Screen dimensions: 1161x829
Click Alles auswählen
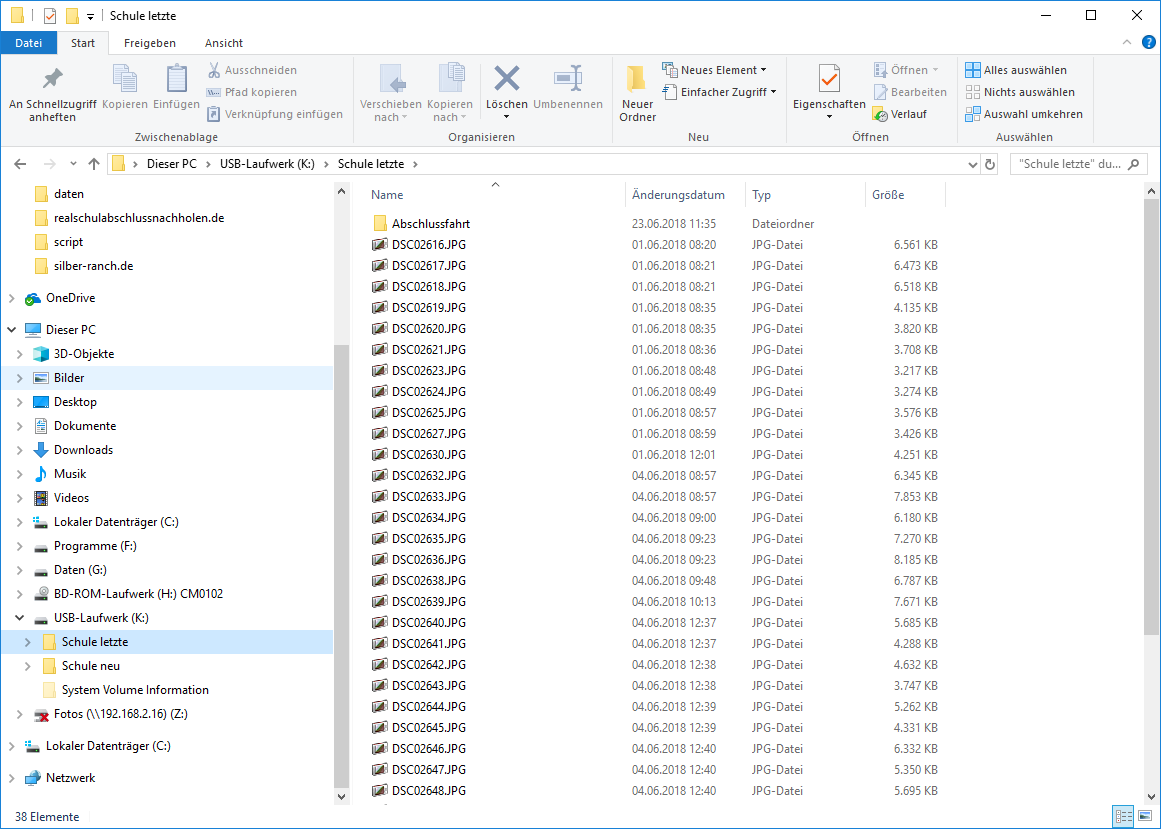1016,70
